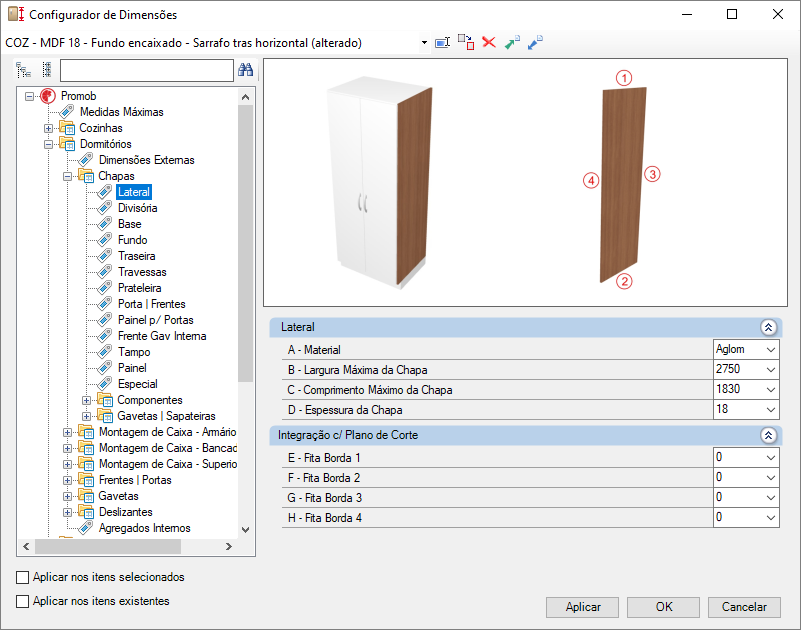This screenshot has height=630, width=801.
Task: Expand the Cozinhas tree folder
Action: tap(49, 128)
